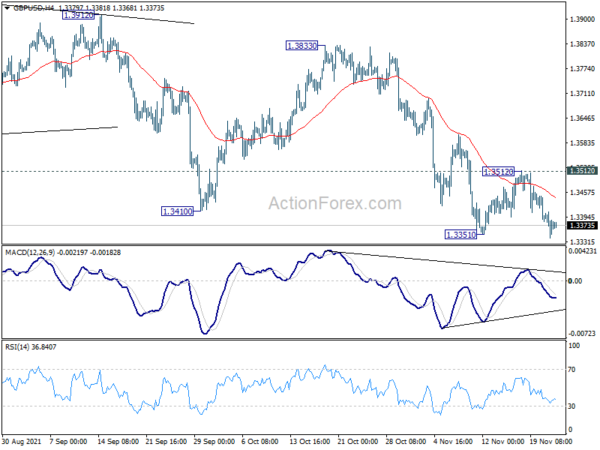This screenshot has width=600, height=450.
Task: Click the MACD -0.00723 scale value
Action: pyautogui.click(x=582, y=334)
